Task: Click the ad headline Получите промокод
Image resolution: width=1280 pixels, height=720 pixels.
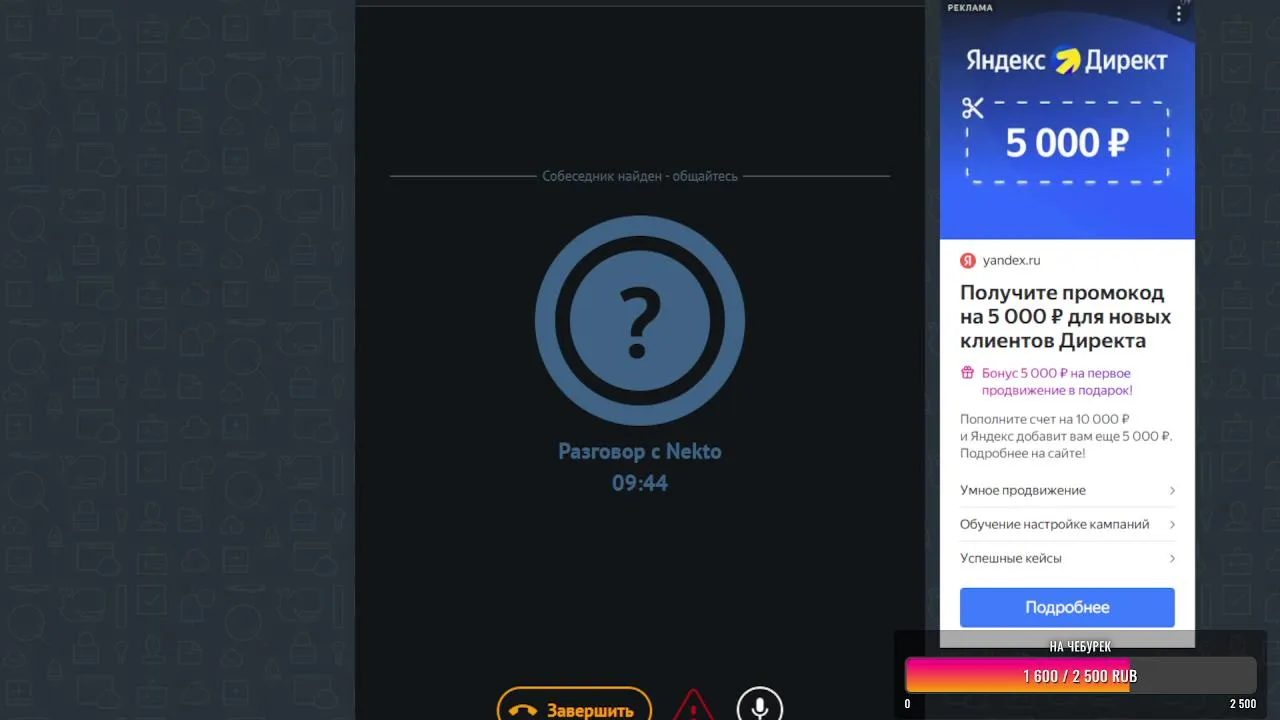Action: 1066,317
